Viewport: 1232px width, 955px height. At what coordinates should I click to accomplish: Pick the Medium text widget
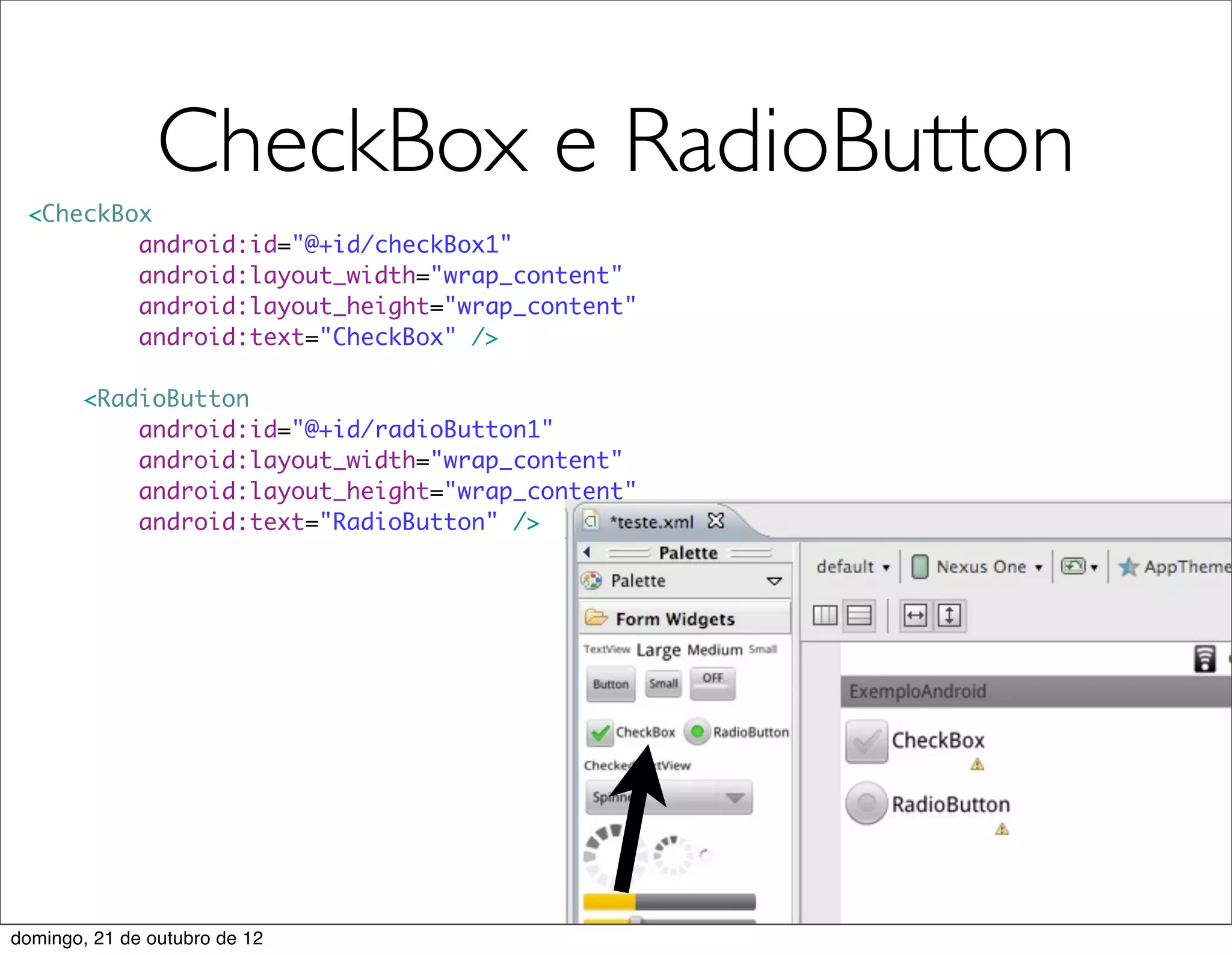pyautogui.click(x=715, y=650)
